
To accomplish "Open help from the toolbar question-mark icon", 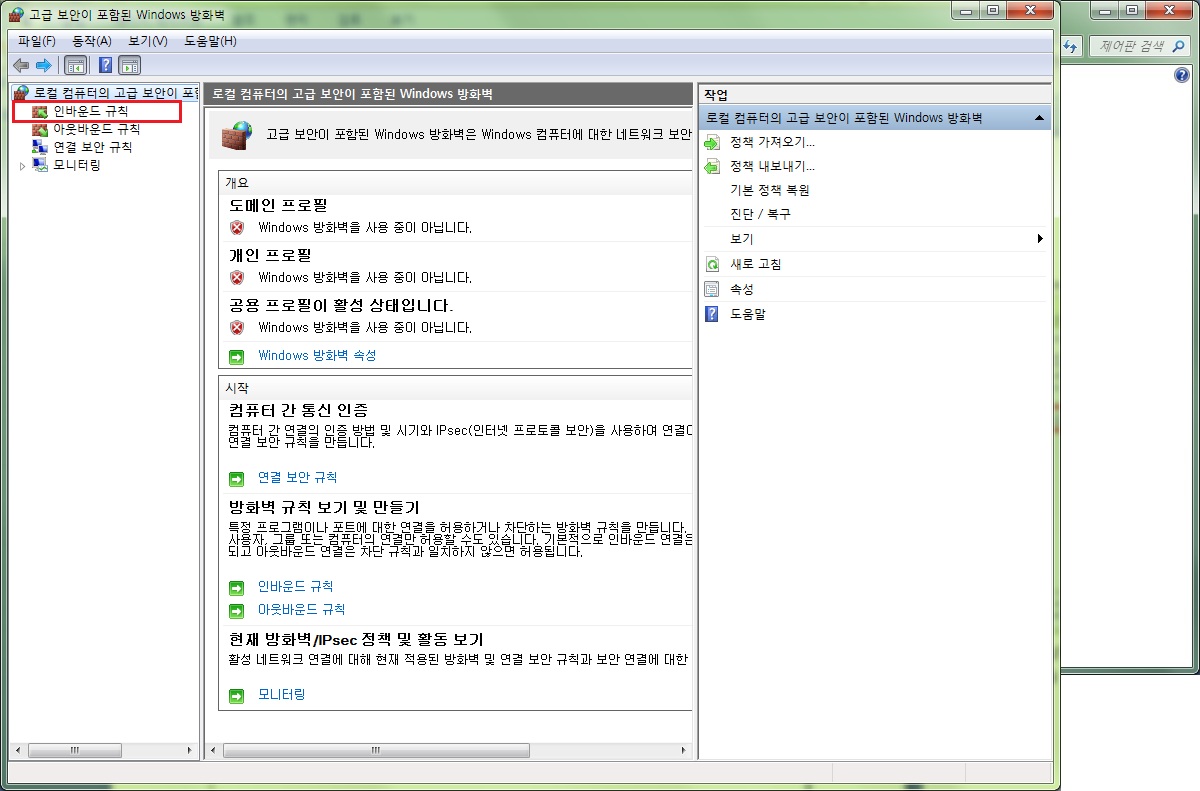I will (105, 65).
